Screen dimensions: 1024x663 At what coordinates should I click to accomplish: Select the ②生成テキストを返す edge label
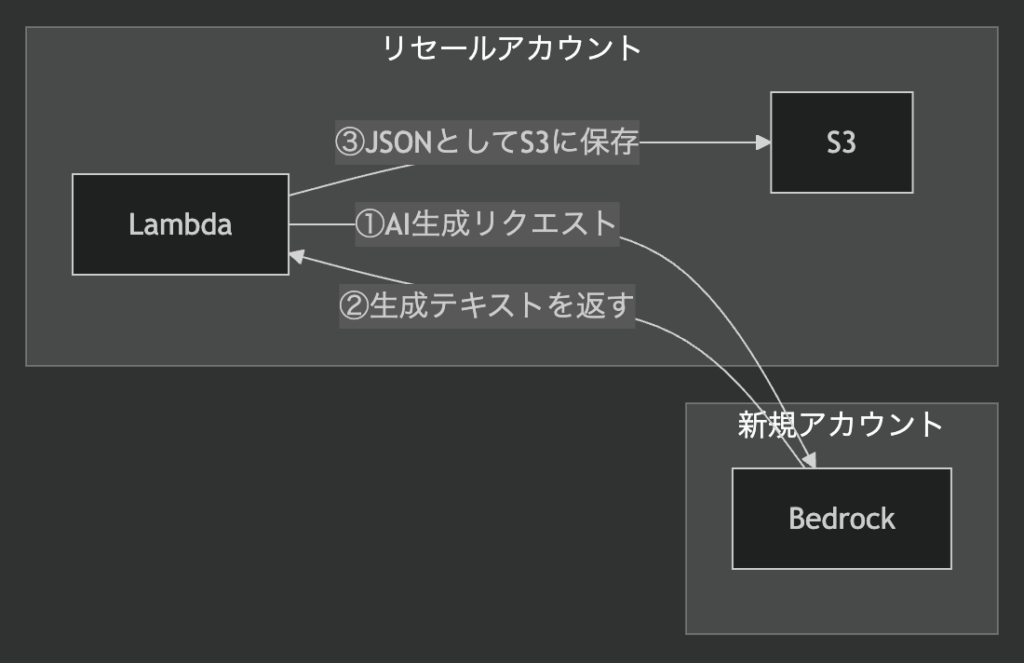coord(487,305)
